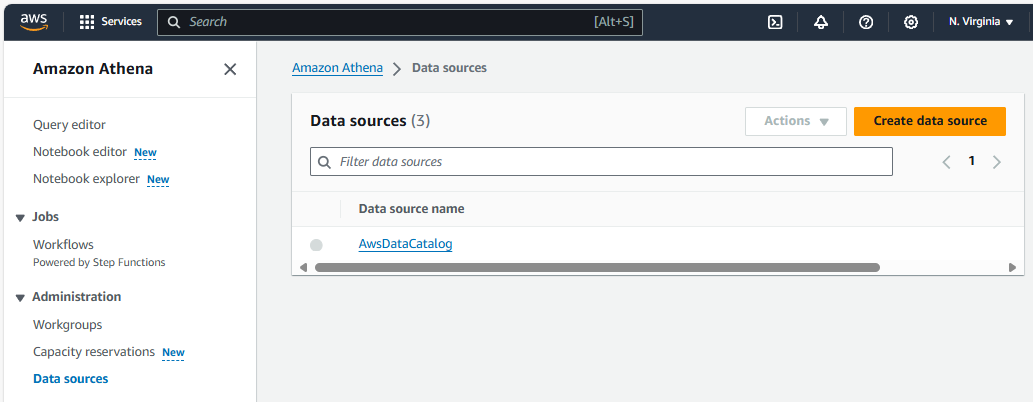This screenshot has height=402, width=1033.
Task: Open the N. Virginia region dropdown
Action: coord(981,22)
